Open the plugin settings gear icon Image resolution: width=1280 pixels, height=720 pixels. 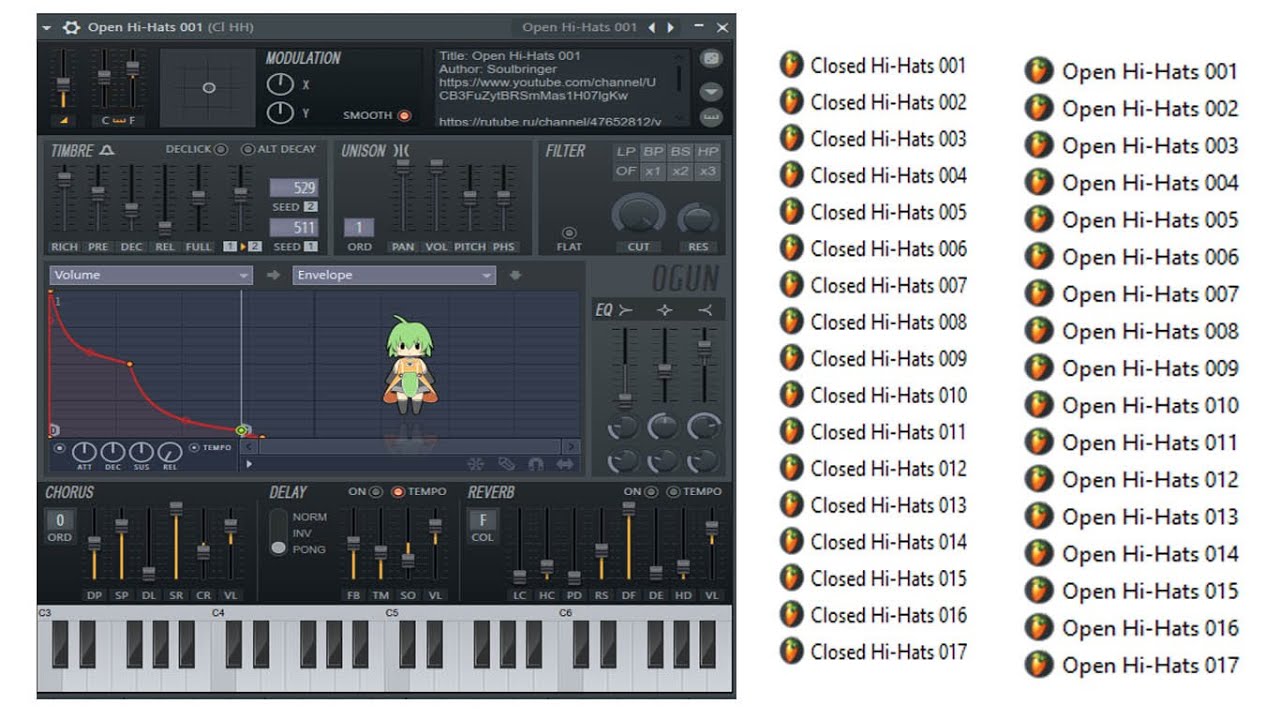coord(71,28)
